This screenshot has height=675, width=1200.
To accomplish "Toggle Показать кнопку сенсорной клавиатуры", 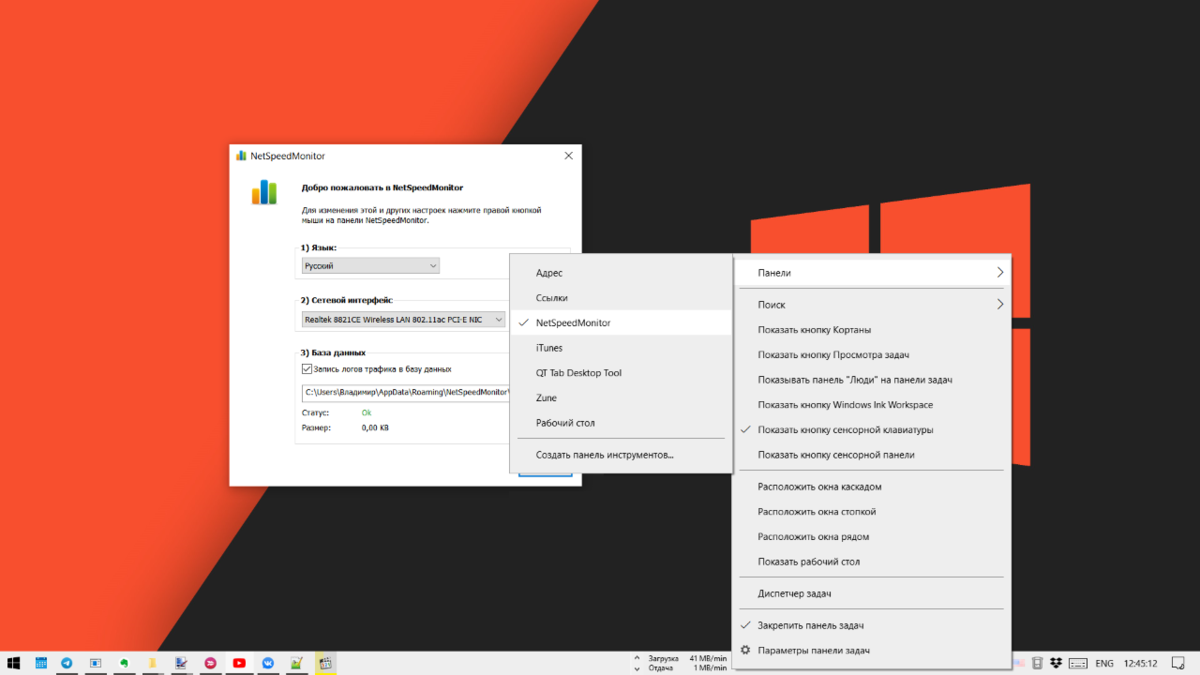I will click(871, 430).
